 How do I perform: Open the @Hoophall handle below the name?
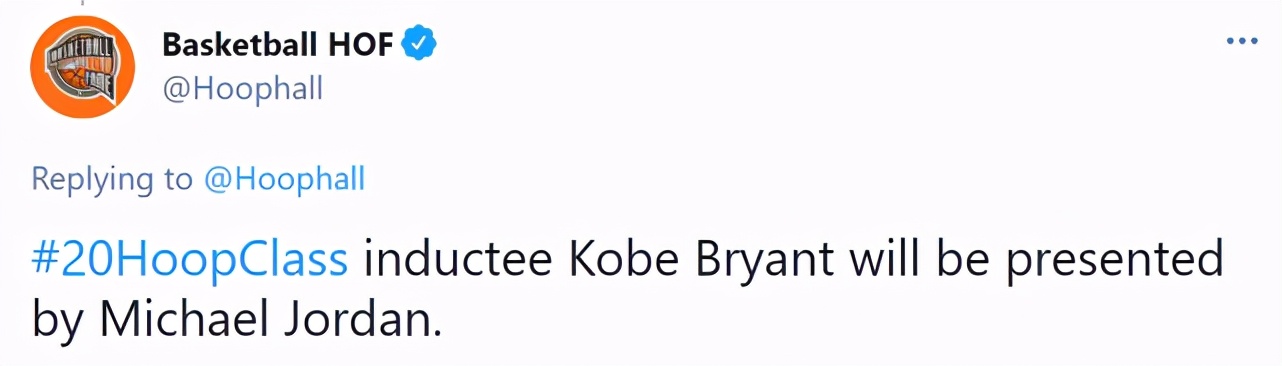tap(241, 89)
